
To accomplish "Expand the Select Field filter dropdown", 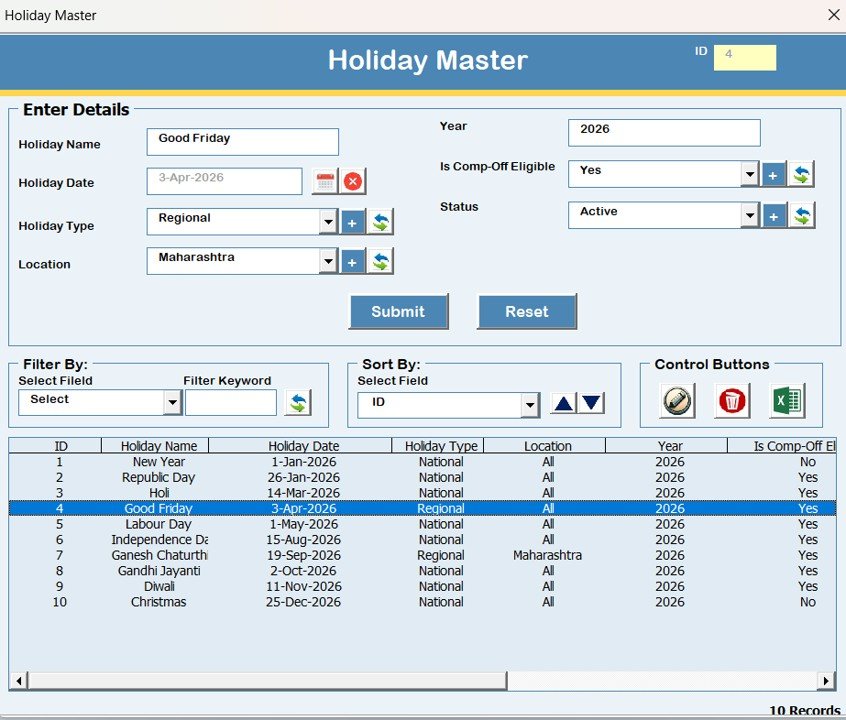I will click(170, 401).
